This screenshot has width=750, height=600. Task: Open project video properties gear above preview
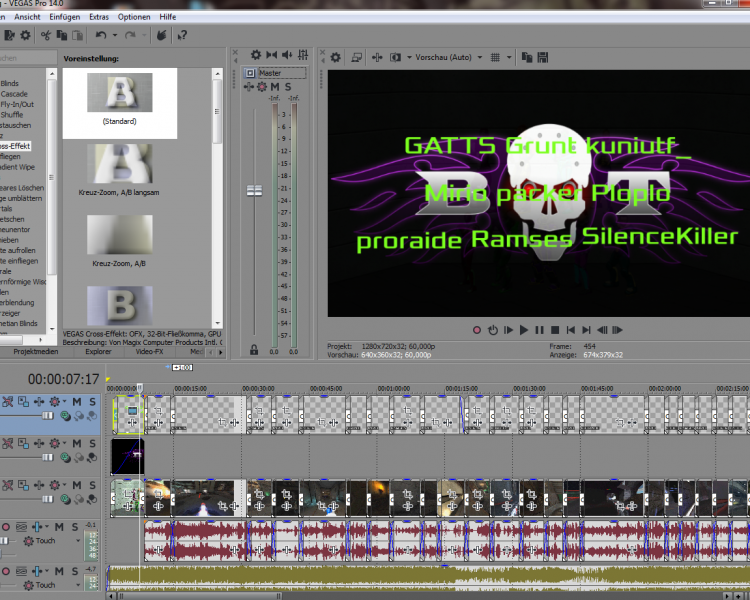pyautogui.click(x=336, y=57)
